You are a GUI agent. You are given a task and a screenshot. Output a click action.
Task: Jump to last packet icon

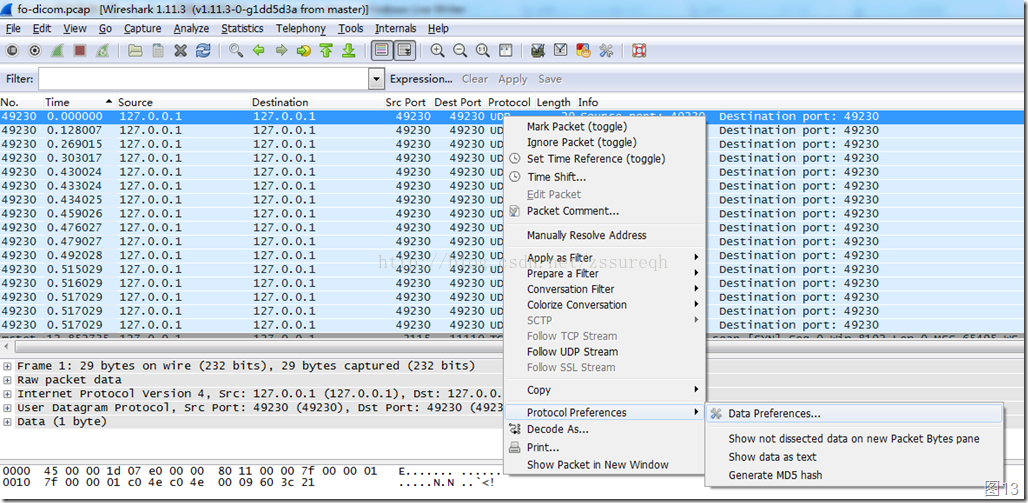coord(349,50)
